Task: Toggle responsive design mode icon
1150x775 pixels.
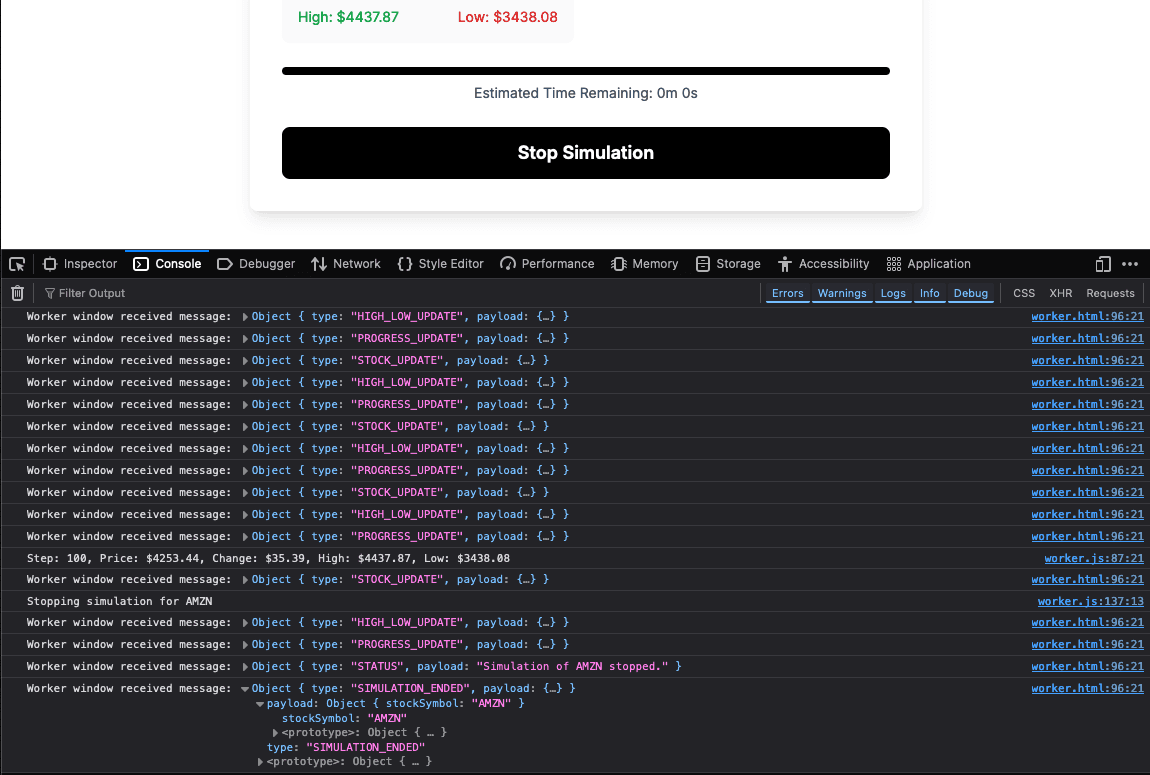Action: point(1103,264)
